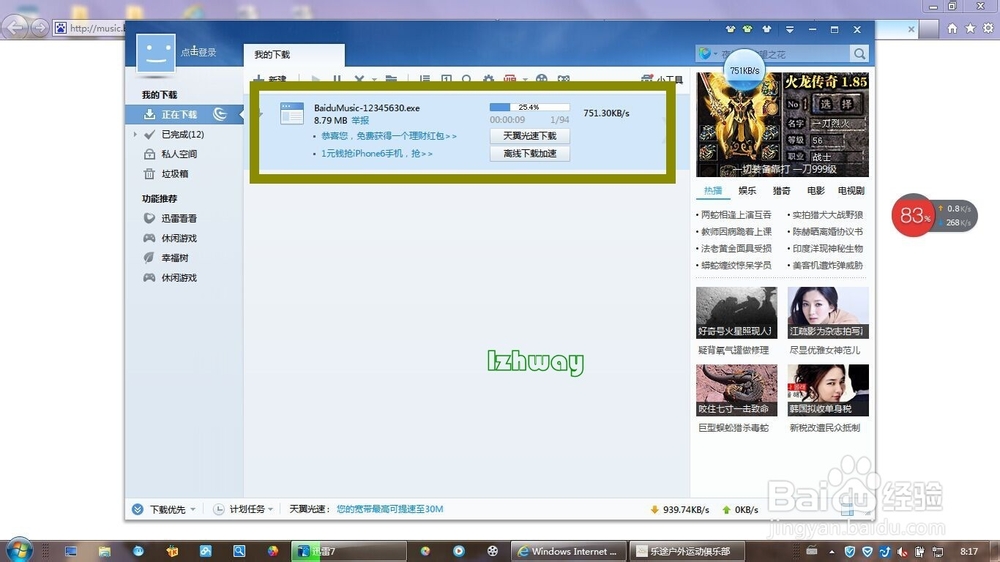This screenshot has width=1000, height=562.
Task: Click the 举报 report link
Action: point(360,121)
